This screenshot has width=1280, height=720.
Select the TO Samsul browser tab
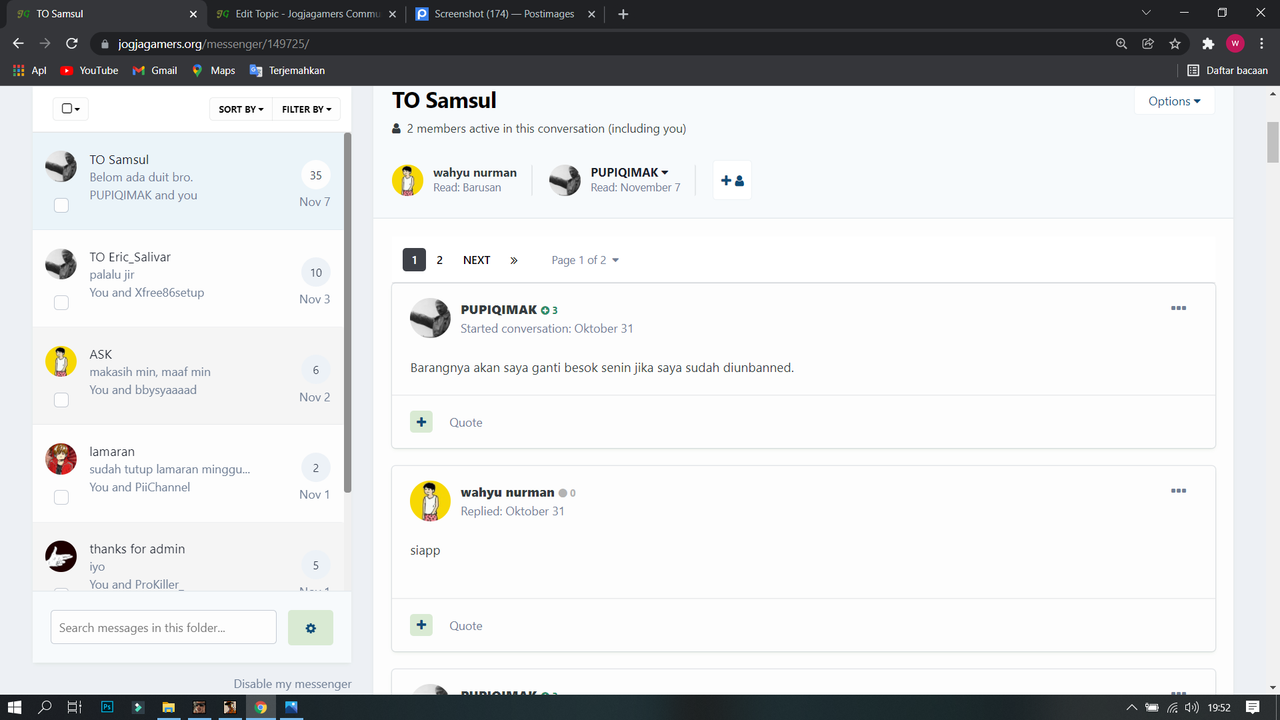[x=104, y=14]
